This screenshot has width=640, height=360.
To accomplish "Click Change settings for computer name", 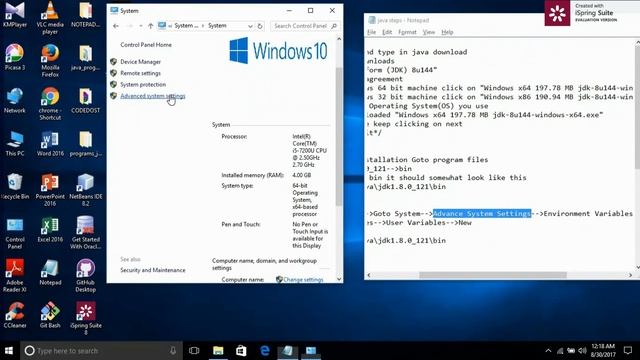I will point(303,280).
